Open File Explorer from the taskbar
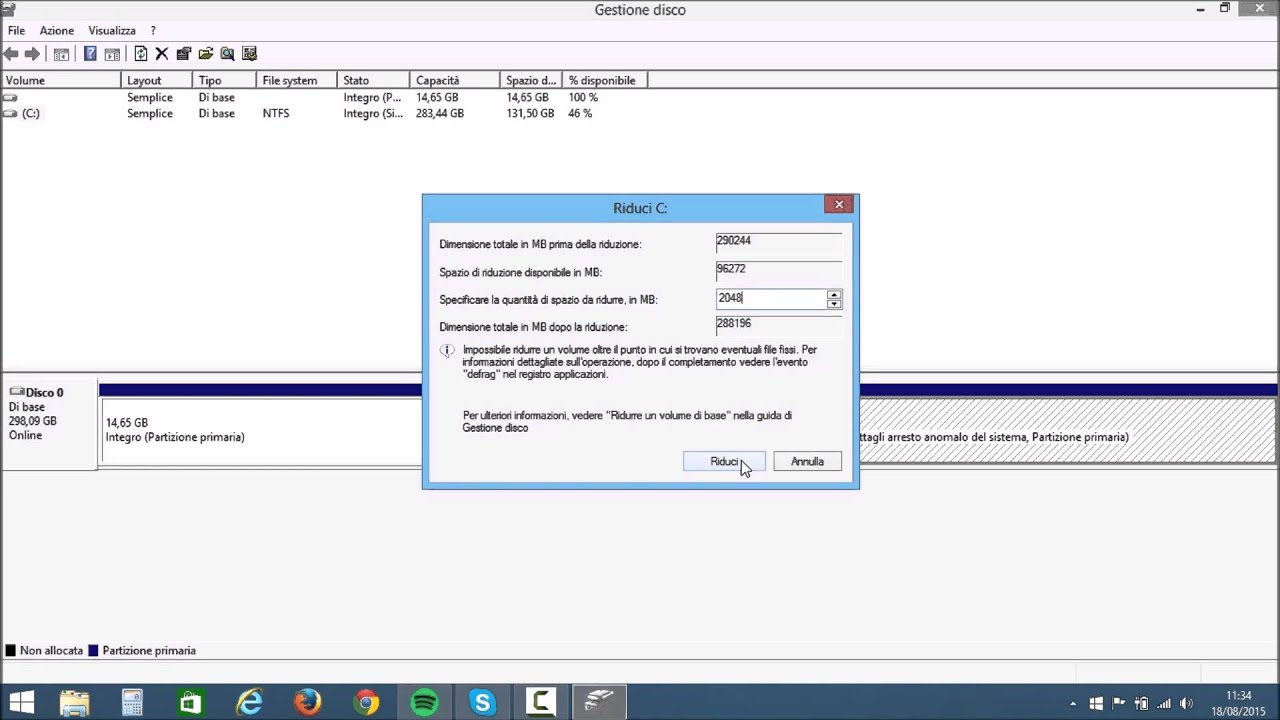The height and width of the screenshot is (720, 1280). click(74, 703)
